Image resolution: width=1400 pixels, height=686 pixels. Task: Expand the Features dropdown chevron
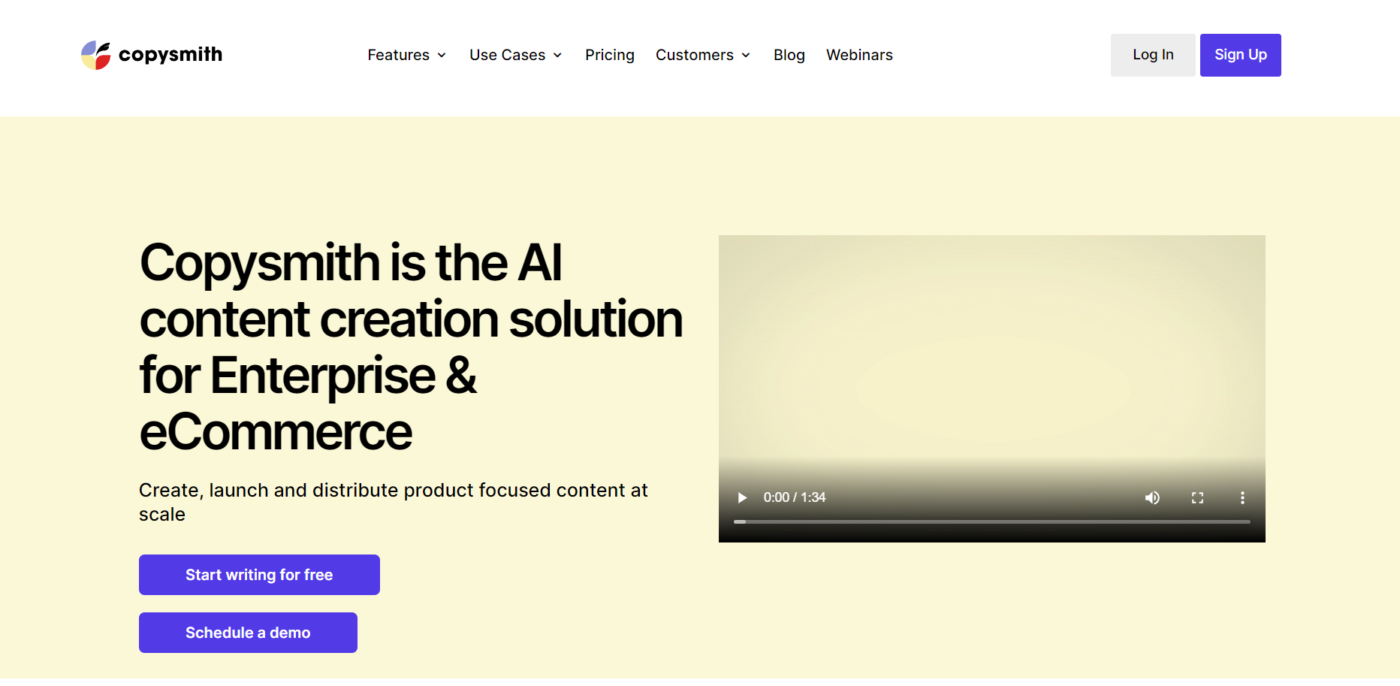[x=442, y=56]
